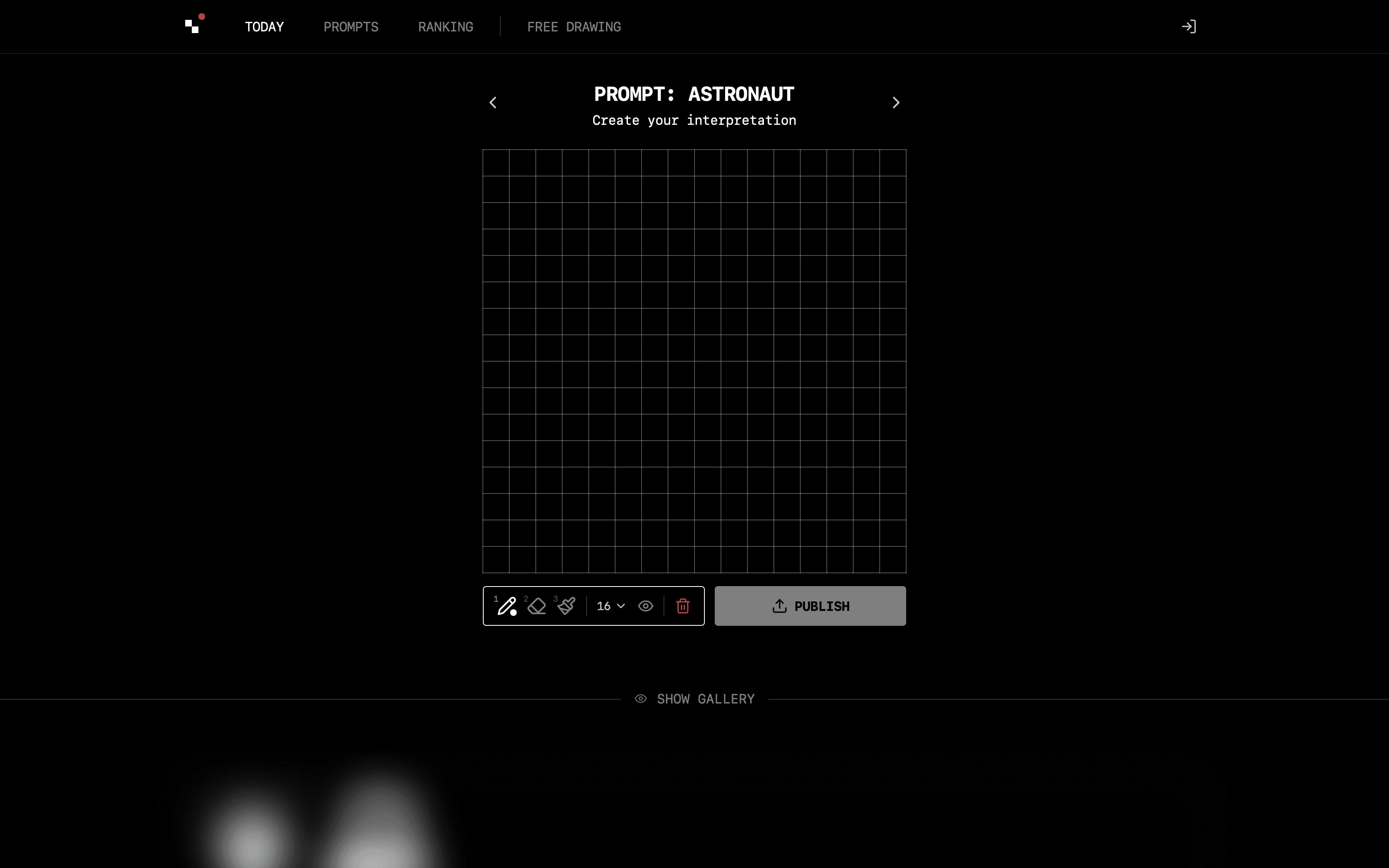Open FREE DRAWING mode
Screen dimensions: 1389x868
click(574, 27)
